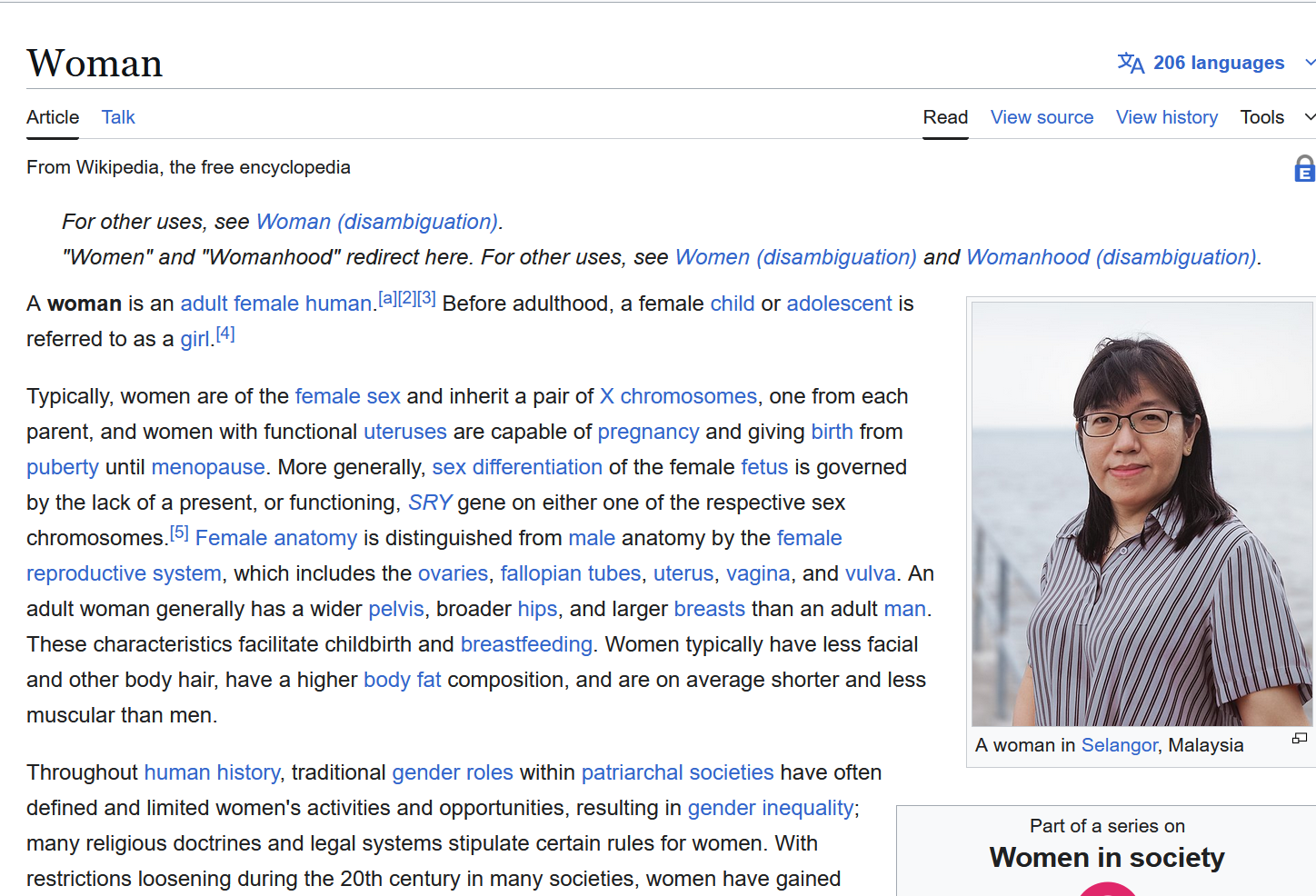The height and width of the screenshot is (896, 1316).
Task: Click the translate languages icon
Action: [1131, 63]
